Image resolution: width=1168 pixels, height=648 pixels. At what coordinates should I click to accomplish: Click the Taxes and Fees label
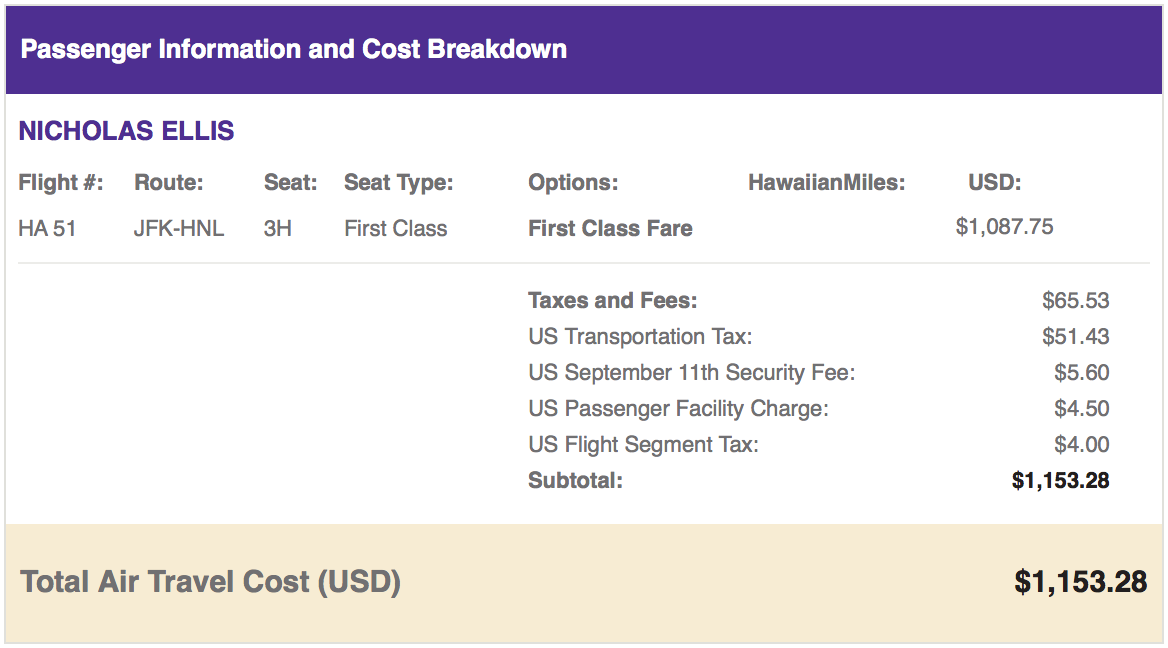pos(612,300)
